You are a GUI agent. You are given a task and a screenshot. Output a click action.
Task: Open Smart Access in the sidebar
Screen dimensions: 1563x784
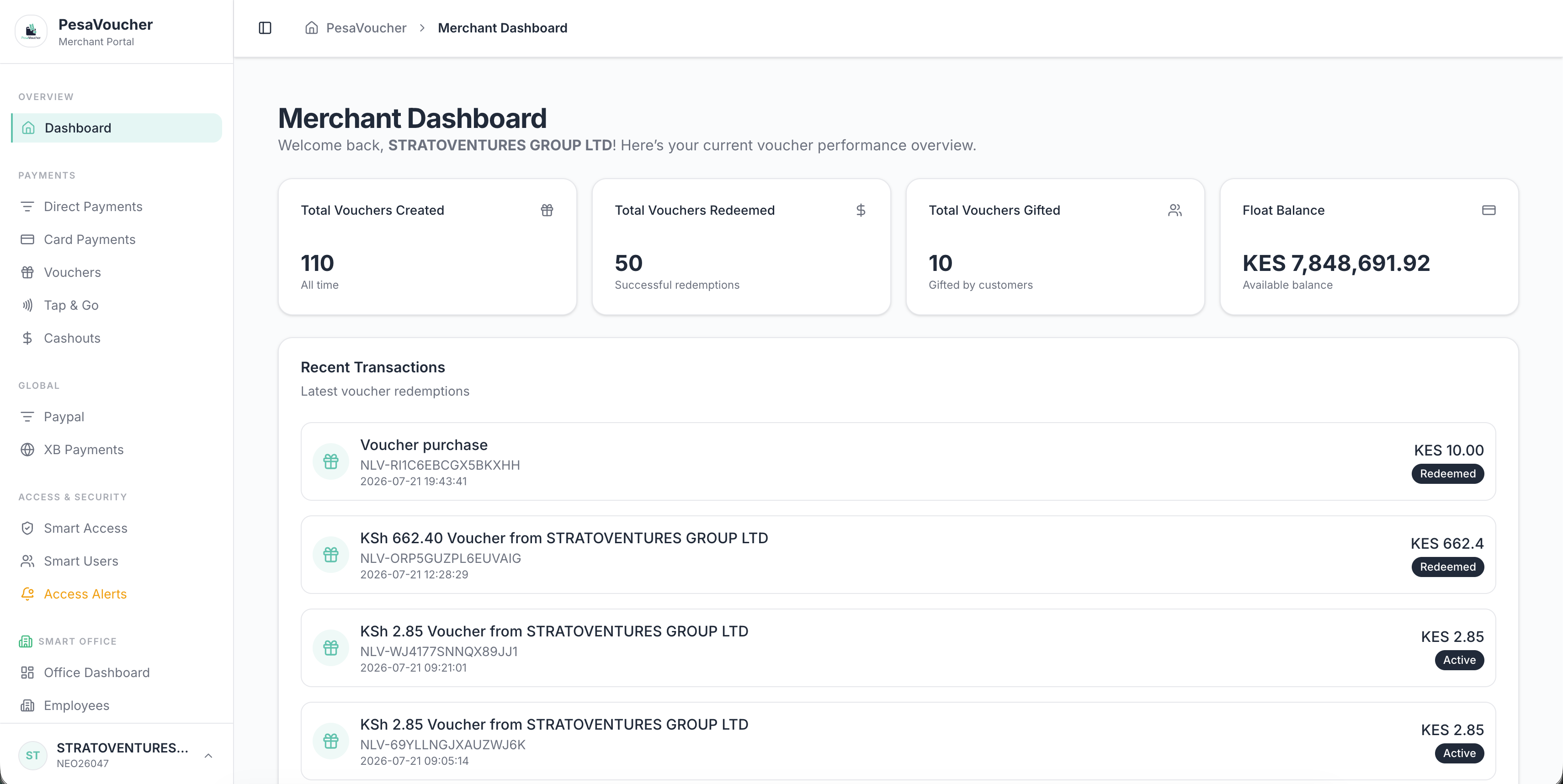117,528
